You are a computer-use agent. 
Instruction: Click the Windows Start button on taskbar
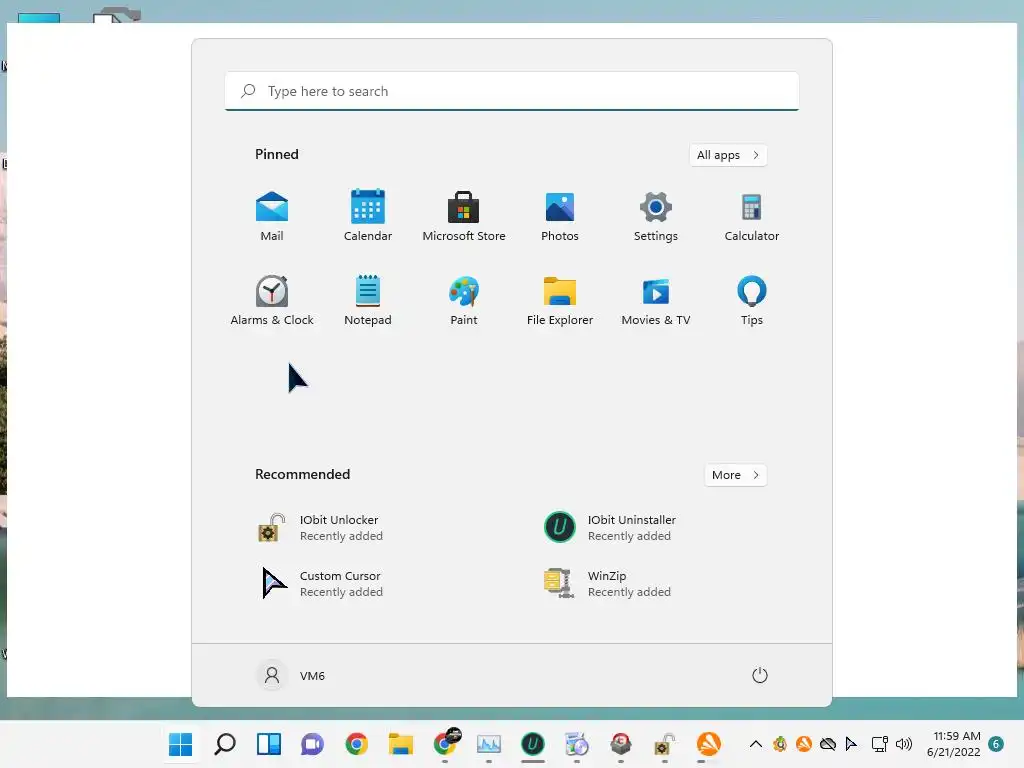point(180,744)
